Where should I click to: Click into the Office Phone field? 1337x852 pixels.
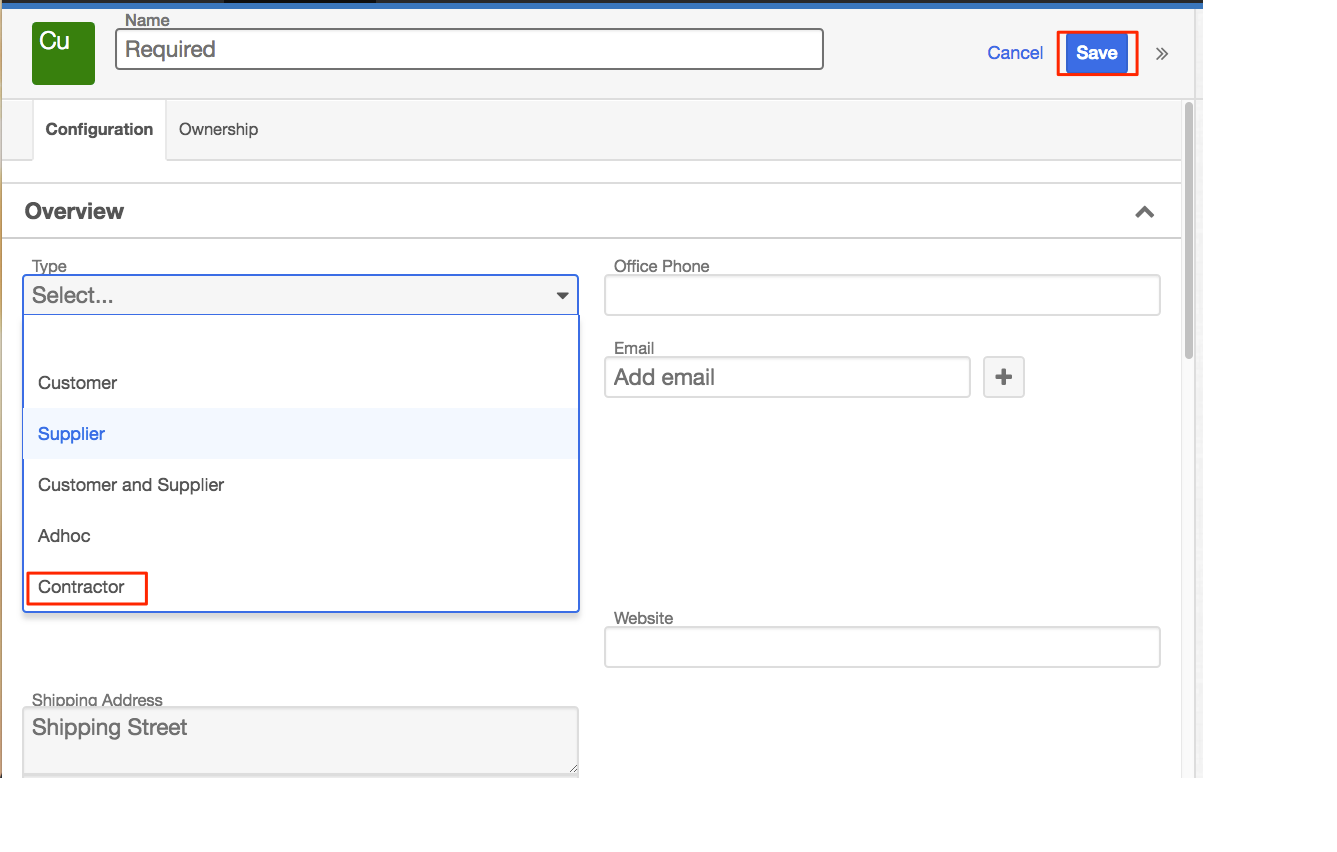[x=882, y=295]
